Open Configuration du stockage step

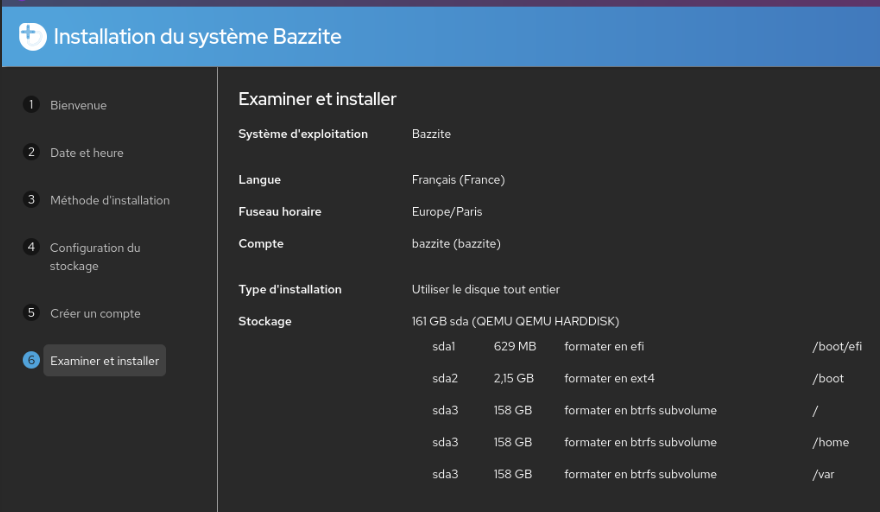point(95,257)
